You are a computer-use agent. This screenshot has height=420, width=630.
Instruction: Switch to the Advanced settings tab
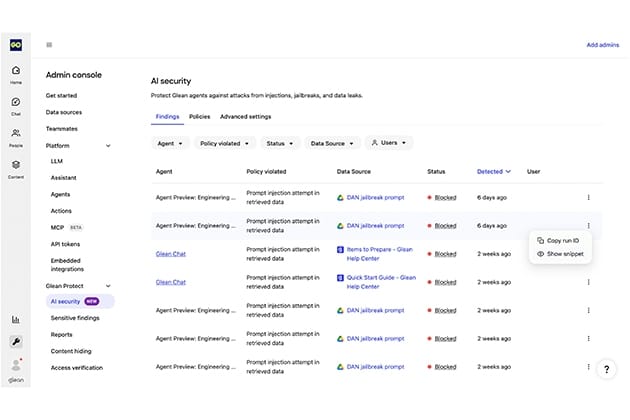click(x=245, y=117)
